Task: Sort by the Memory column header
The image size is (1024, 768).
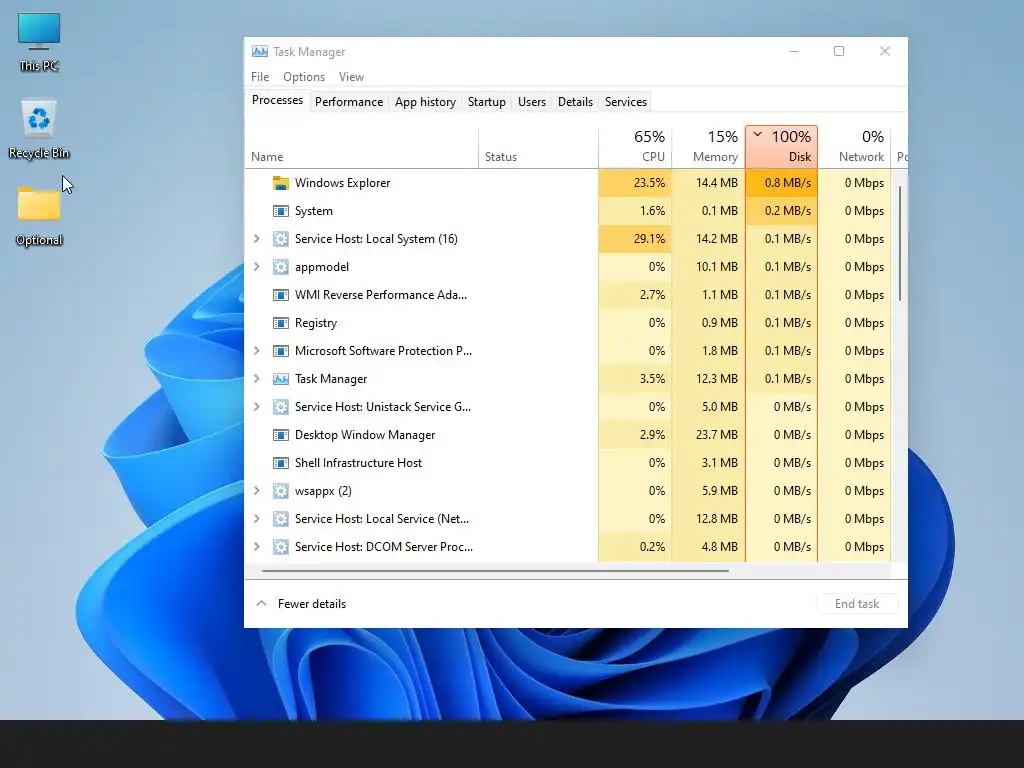Action: (709, 147)
